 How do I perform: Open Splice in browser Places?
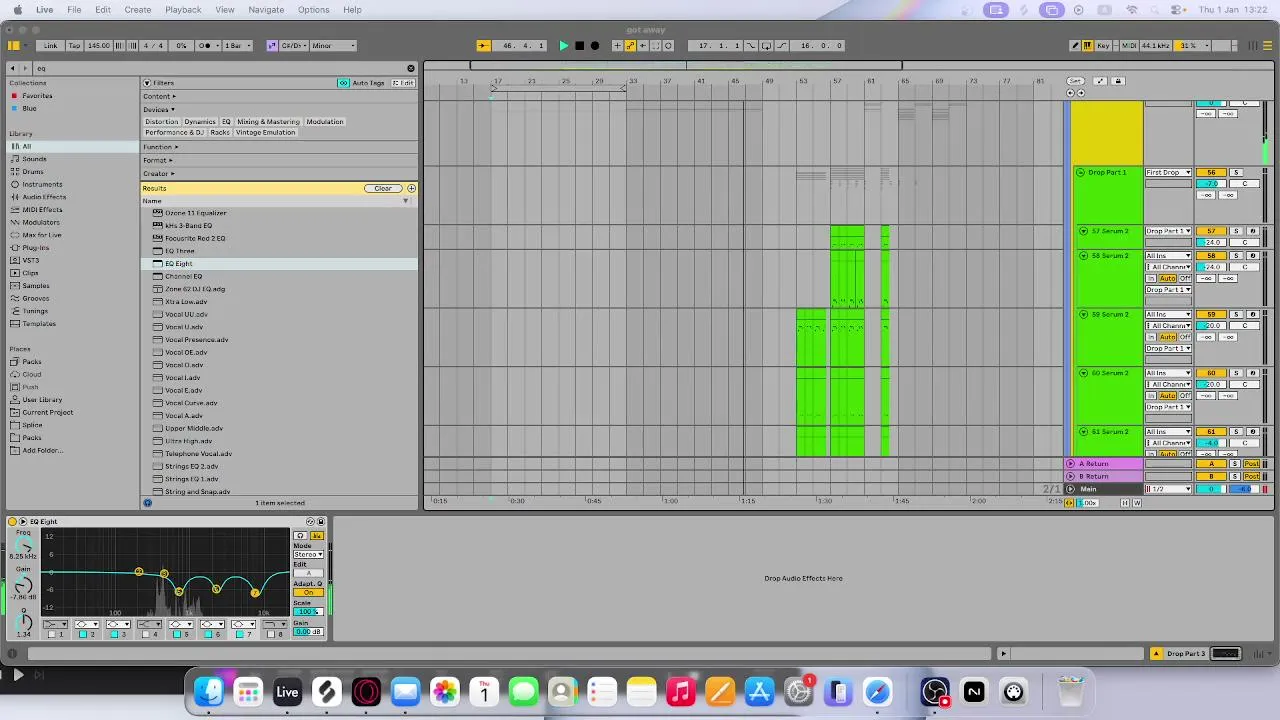[x=32, y=425]
